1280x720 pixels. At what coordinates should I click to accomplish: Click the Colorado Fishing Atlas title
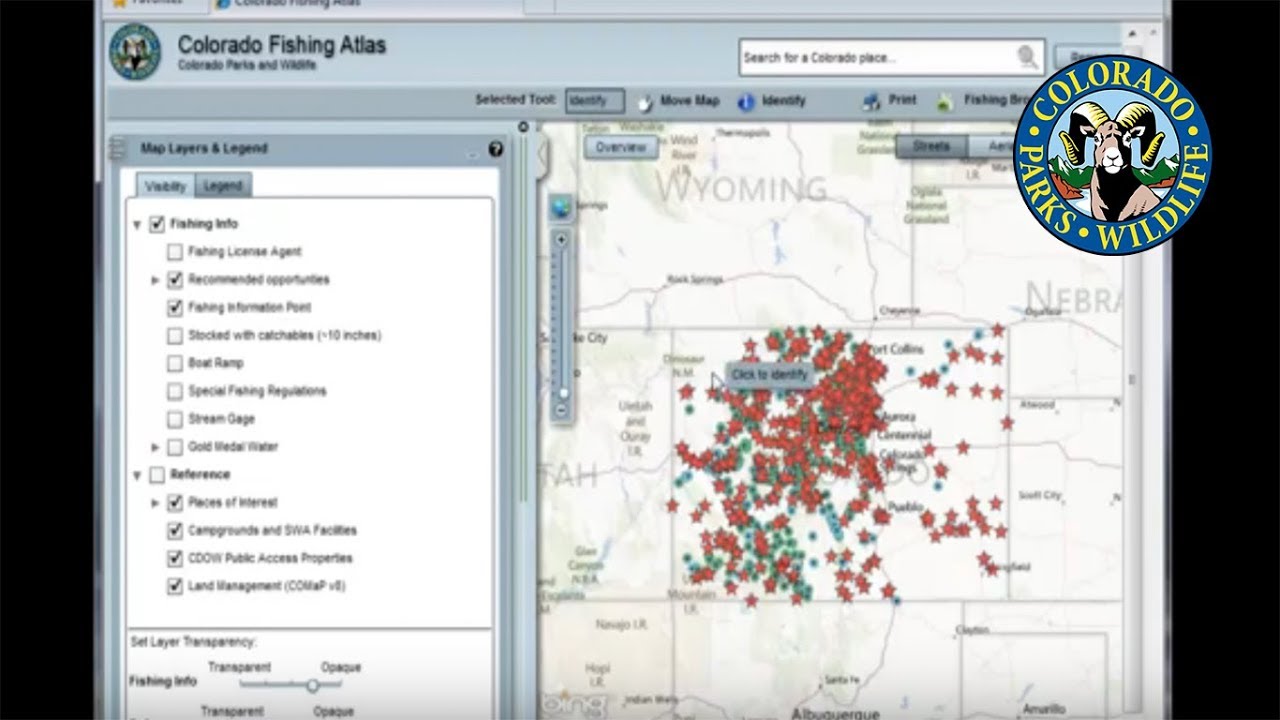point(281,45)
